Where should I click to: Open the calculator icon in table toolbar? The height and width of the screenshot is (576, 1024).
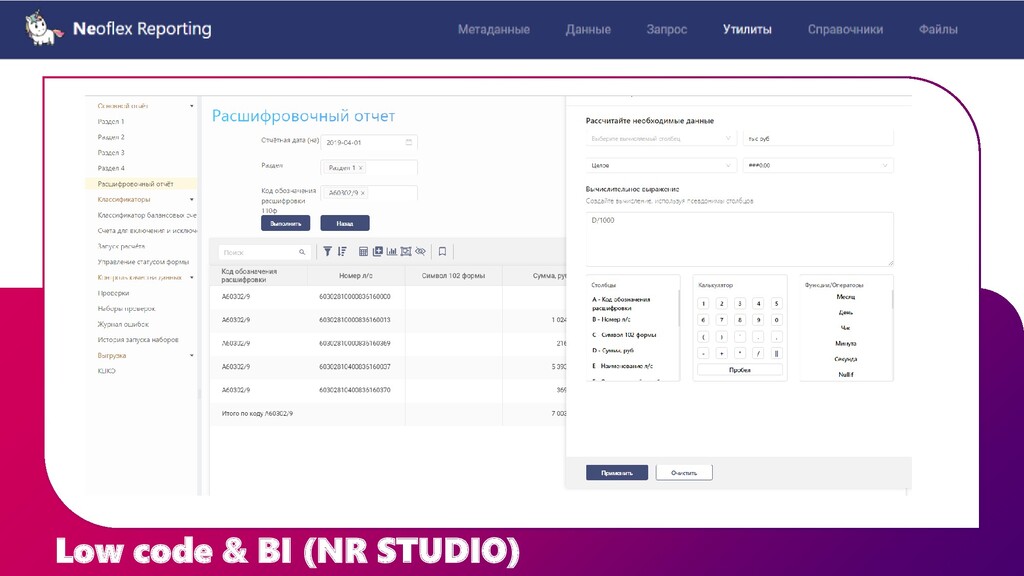tap(364, 251)
